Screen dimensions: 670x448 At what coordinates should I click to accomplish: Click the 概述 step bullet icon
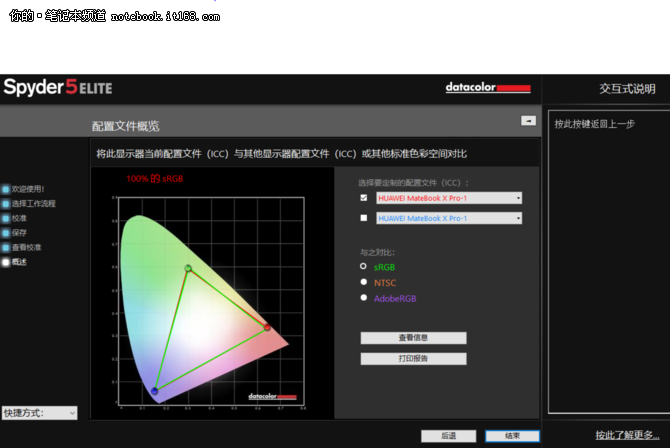tap(5, 262)
